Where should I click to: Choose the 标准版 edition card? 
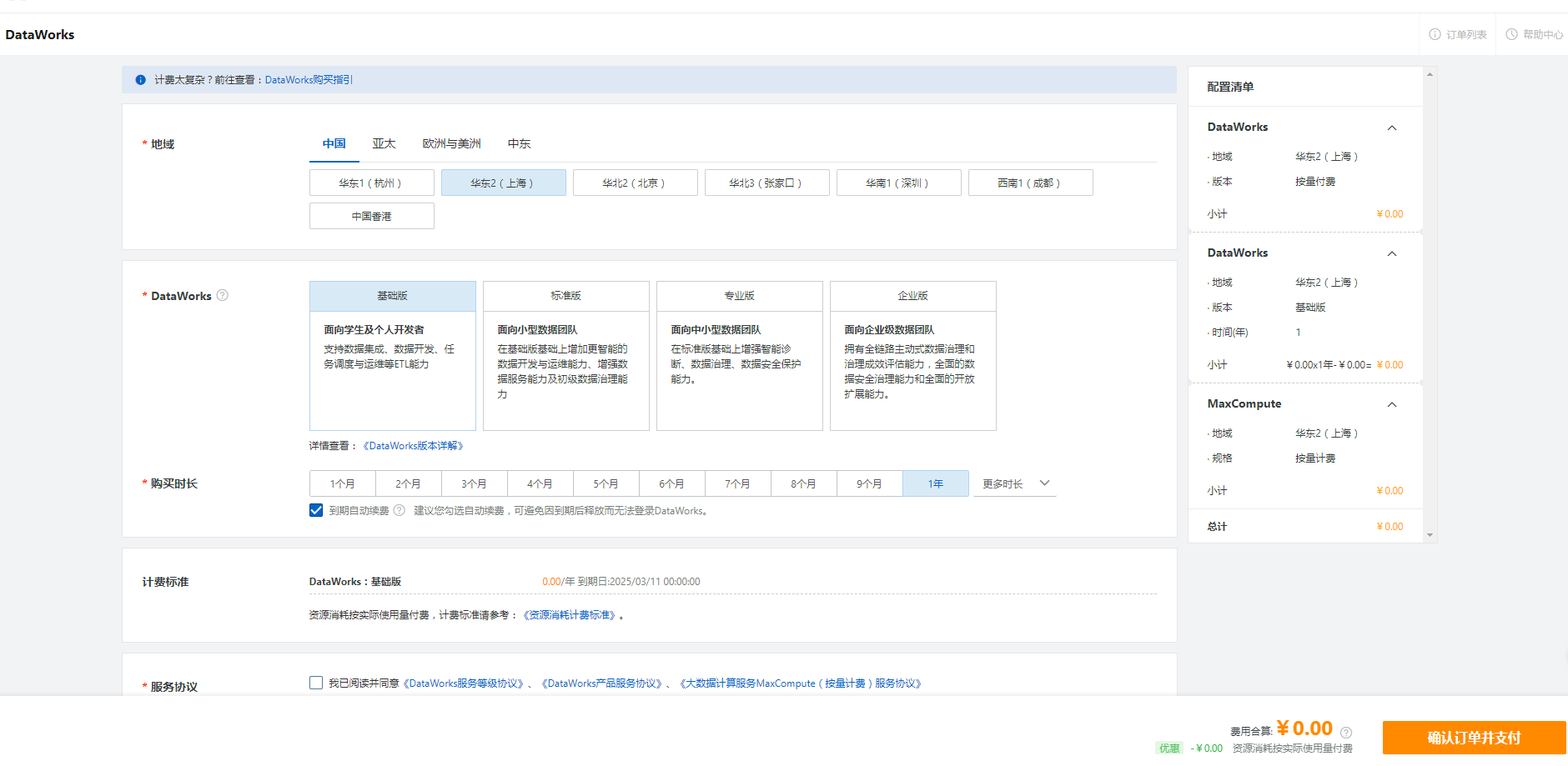point(566,356)
